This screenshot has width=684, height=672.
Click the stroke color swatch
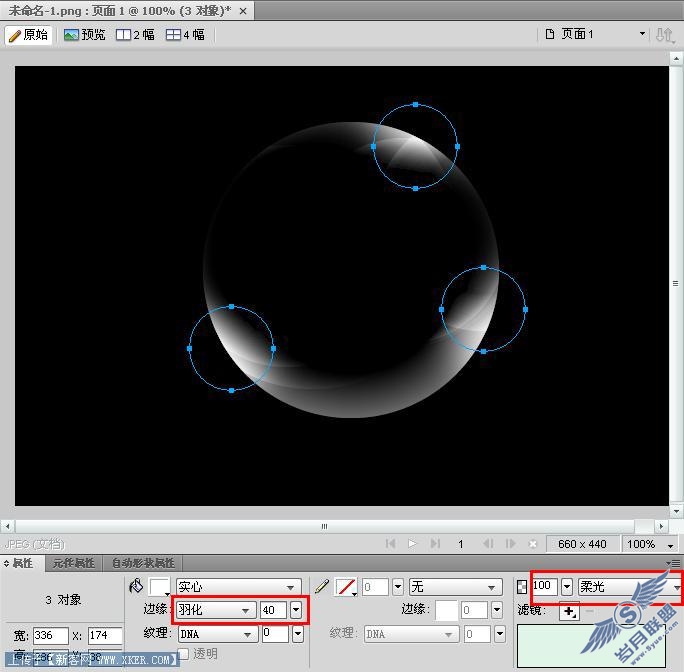(345, 587)
